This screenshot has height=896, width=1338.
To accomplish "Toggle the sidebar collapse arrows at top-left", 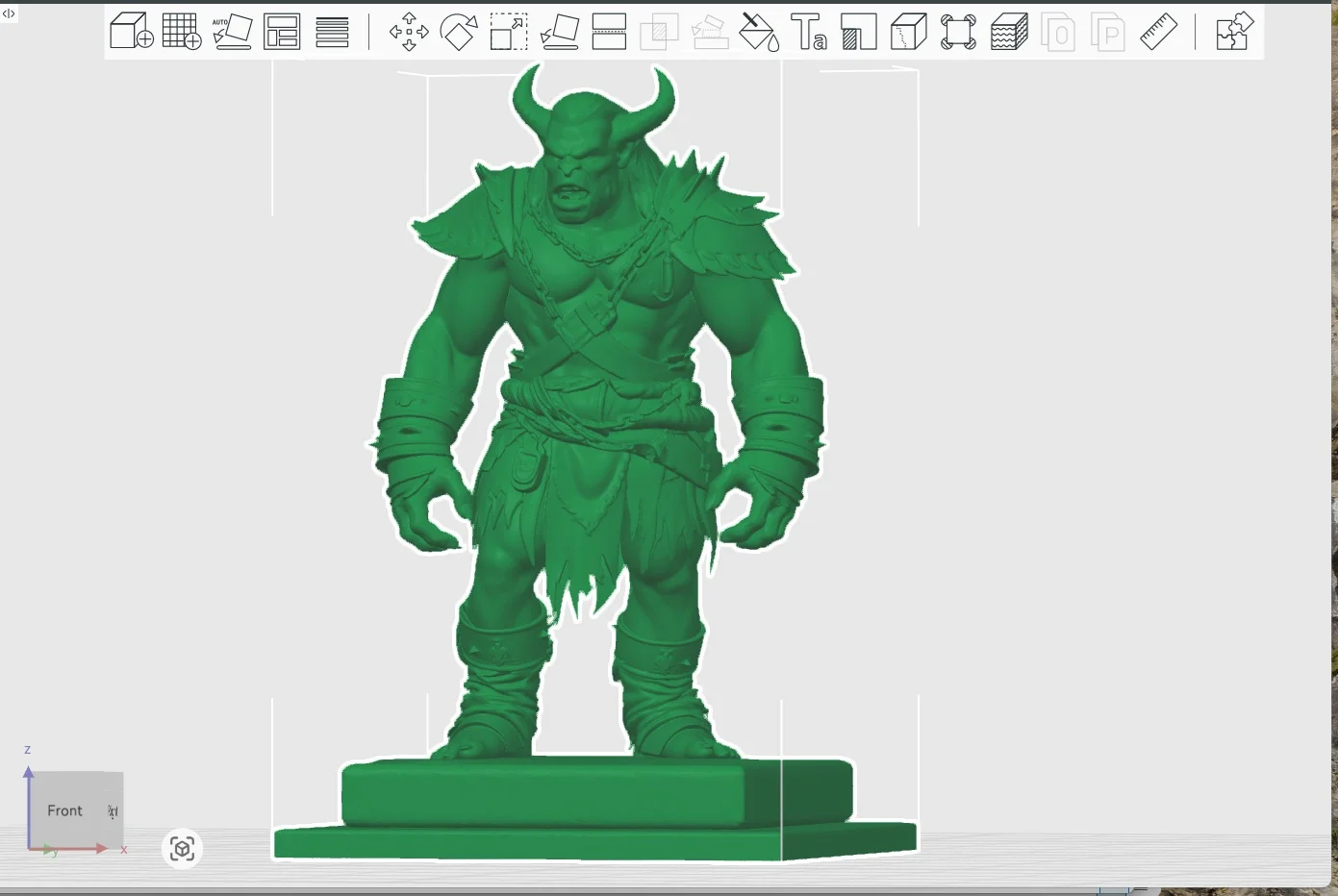I will click(x=9, y=13).
